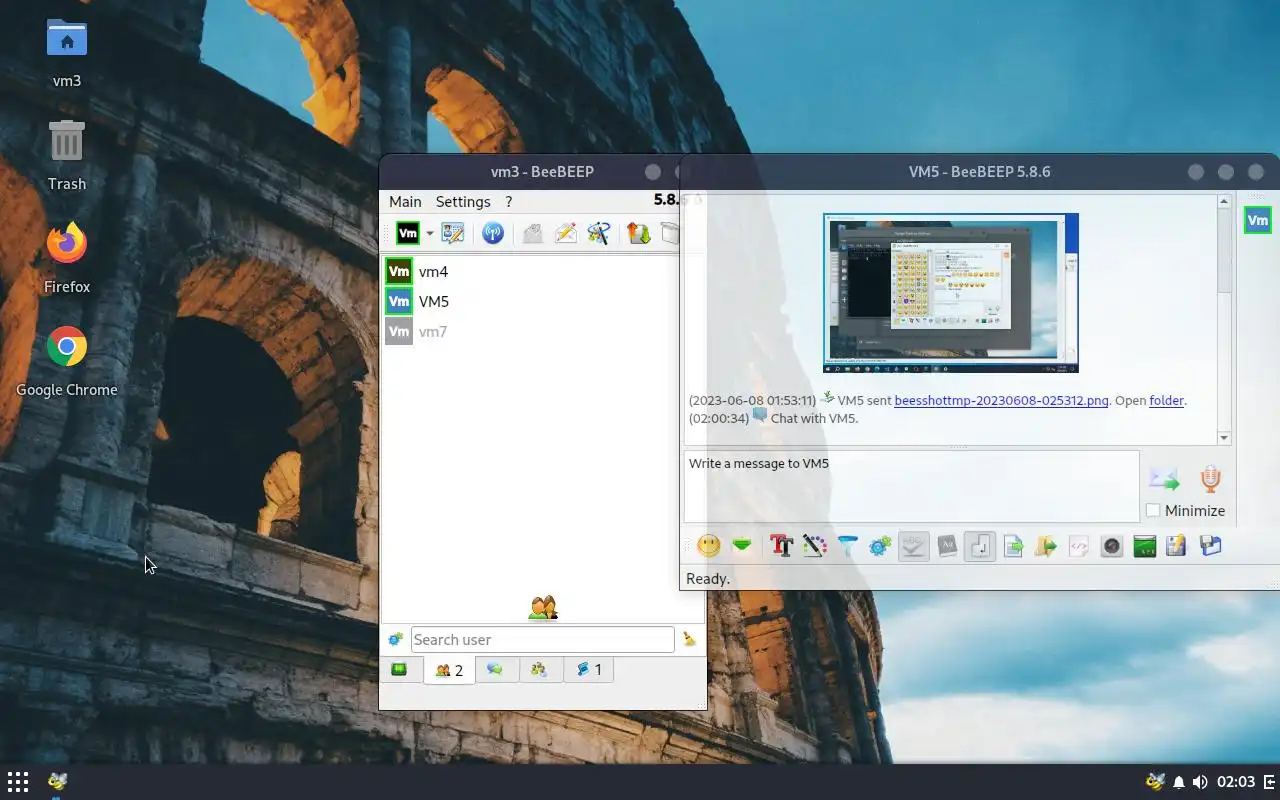Open the vm3 home folder on desktop

point(67,53)
